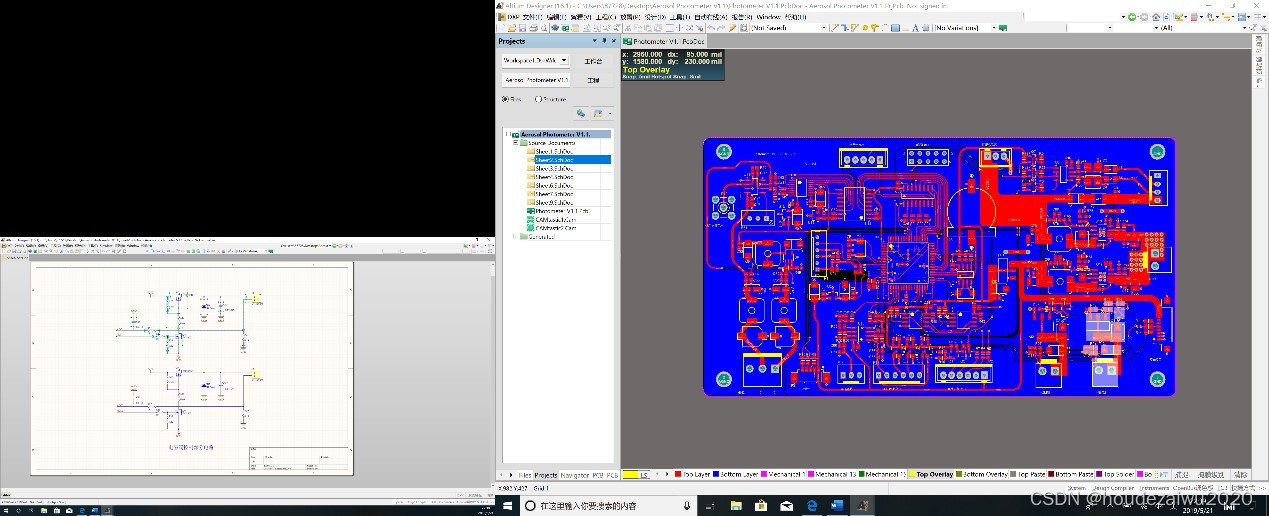
Task: Switch to the Photometer V1.1 PcbDoc document tab
Action: point(664,41)
